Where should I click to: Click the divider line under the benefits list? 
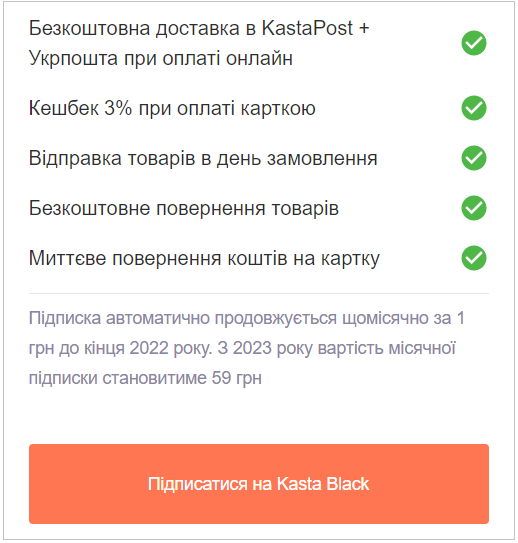(259, 293)
